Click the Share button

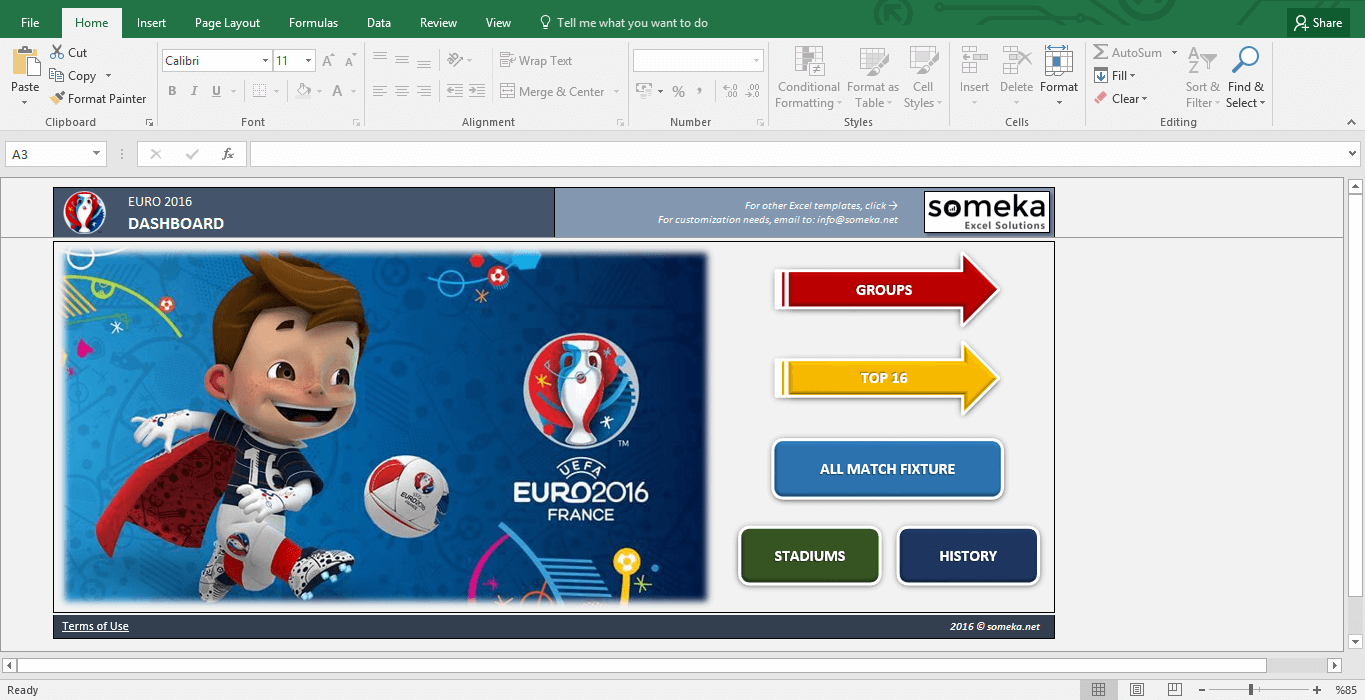(x=1319, y=22)
